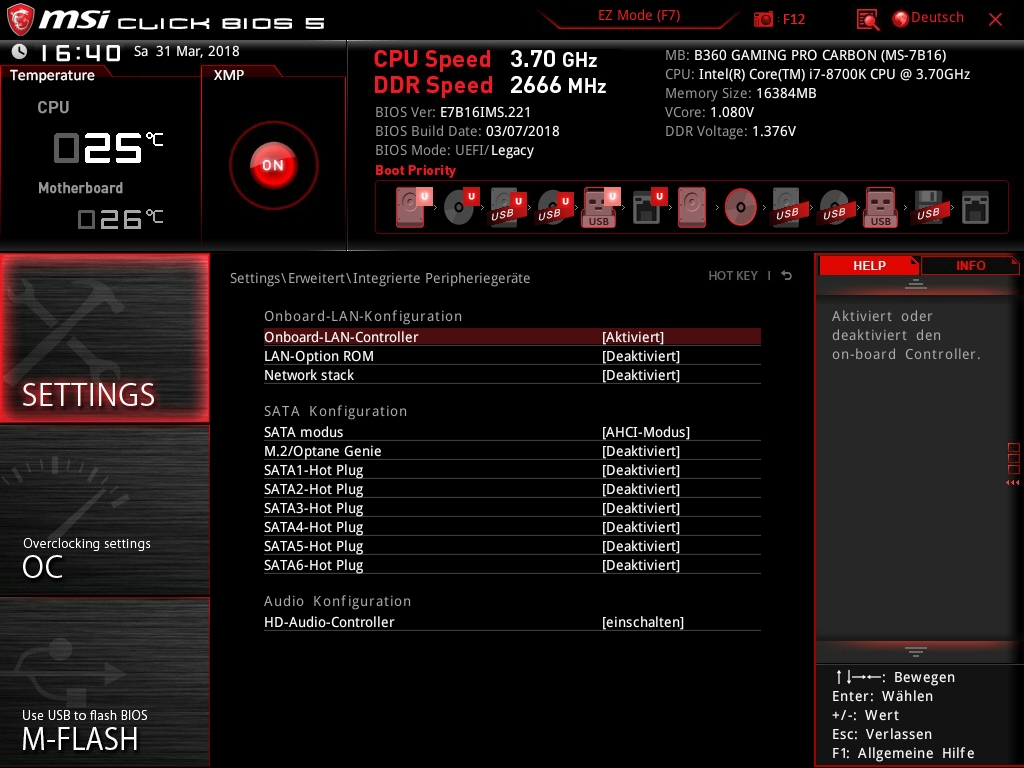This screenshot has height=768, width=1024.
Task: Click the help panel bottom scroll handle
Action: [916, 652]
